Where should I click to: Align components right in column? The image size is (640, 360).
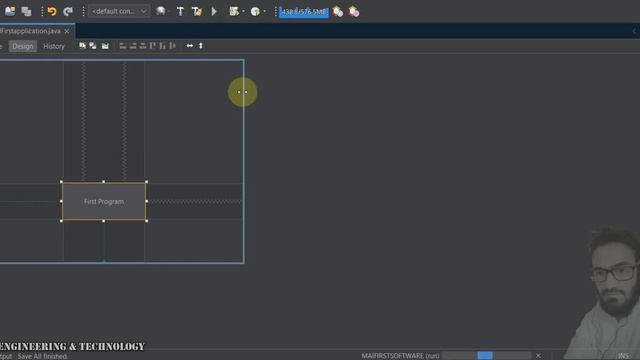point(133,46)
